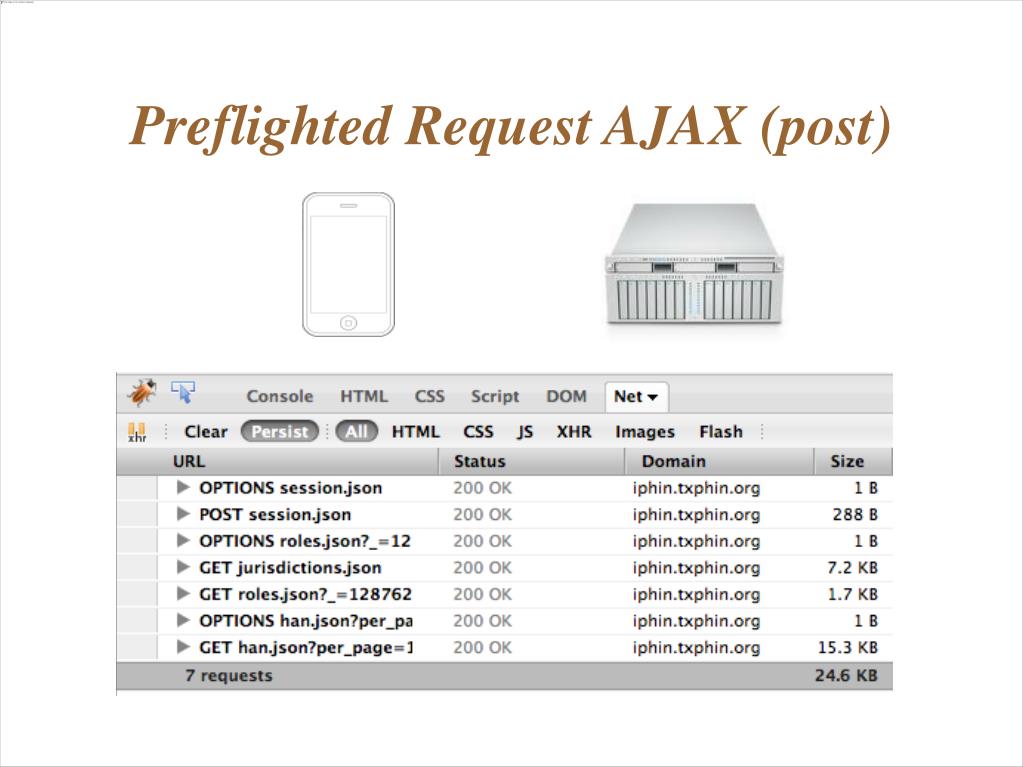Click the 7.2 KB size cell
Screen dimensions: 1023x767
[x=852, y=568]
